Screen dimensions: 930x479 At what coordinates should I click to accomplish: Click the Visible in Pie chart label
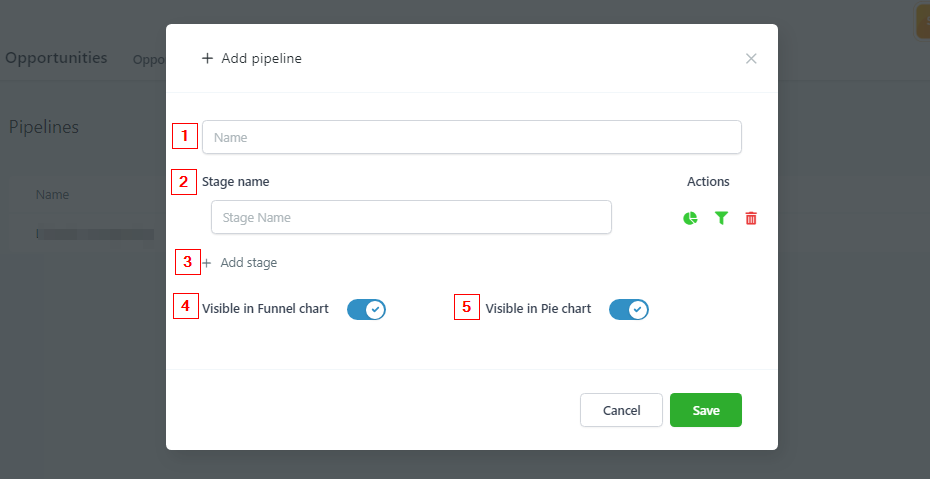pyautogui.click(x=538, y=309)
